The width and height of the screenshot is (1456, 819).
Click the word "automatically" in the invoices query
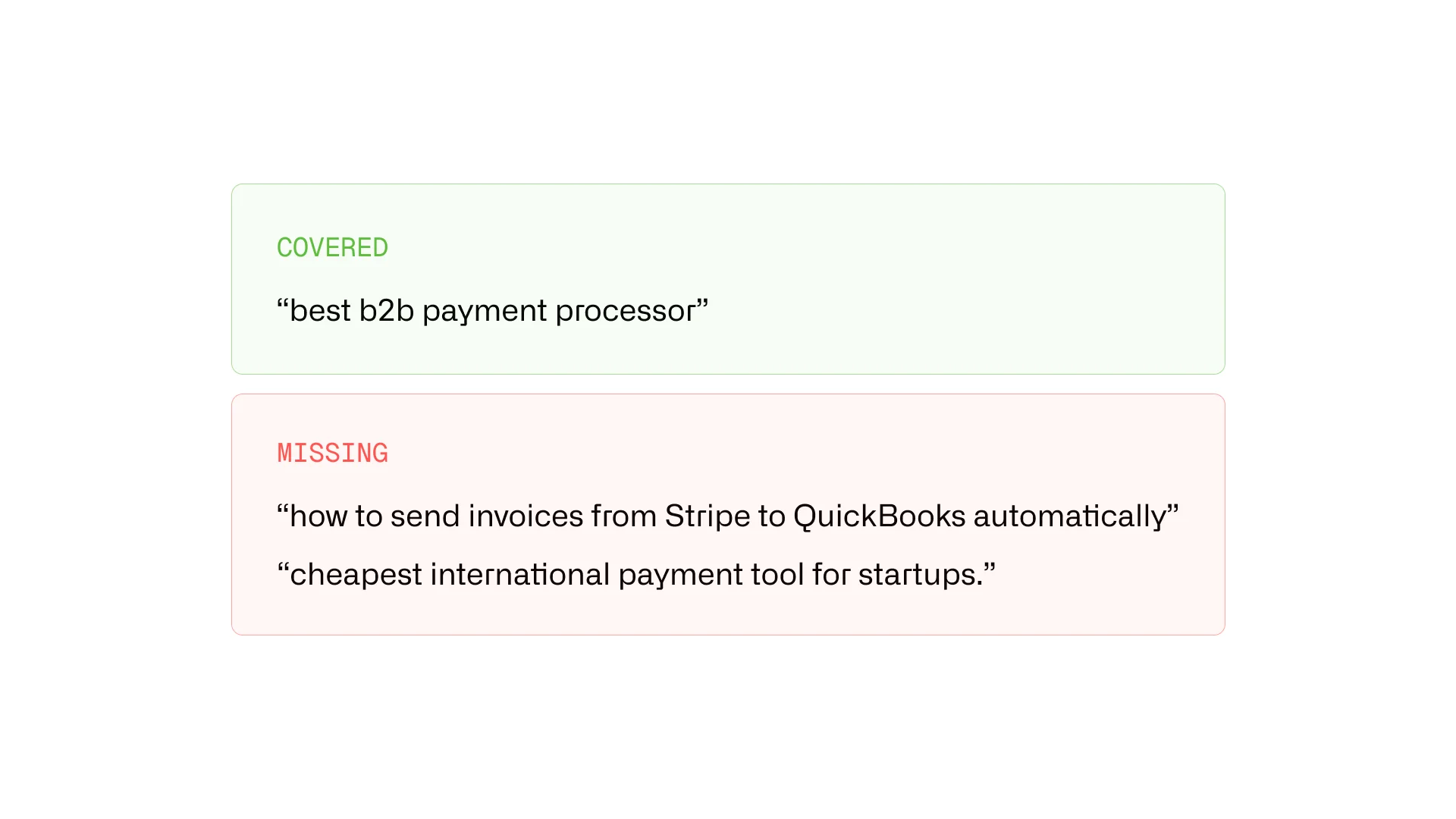1069,516
